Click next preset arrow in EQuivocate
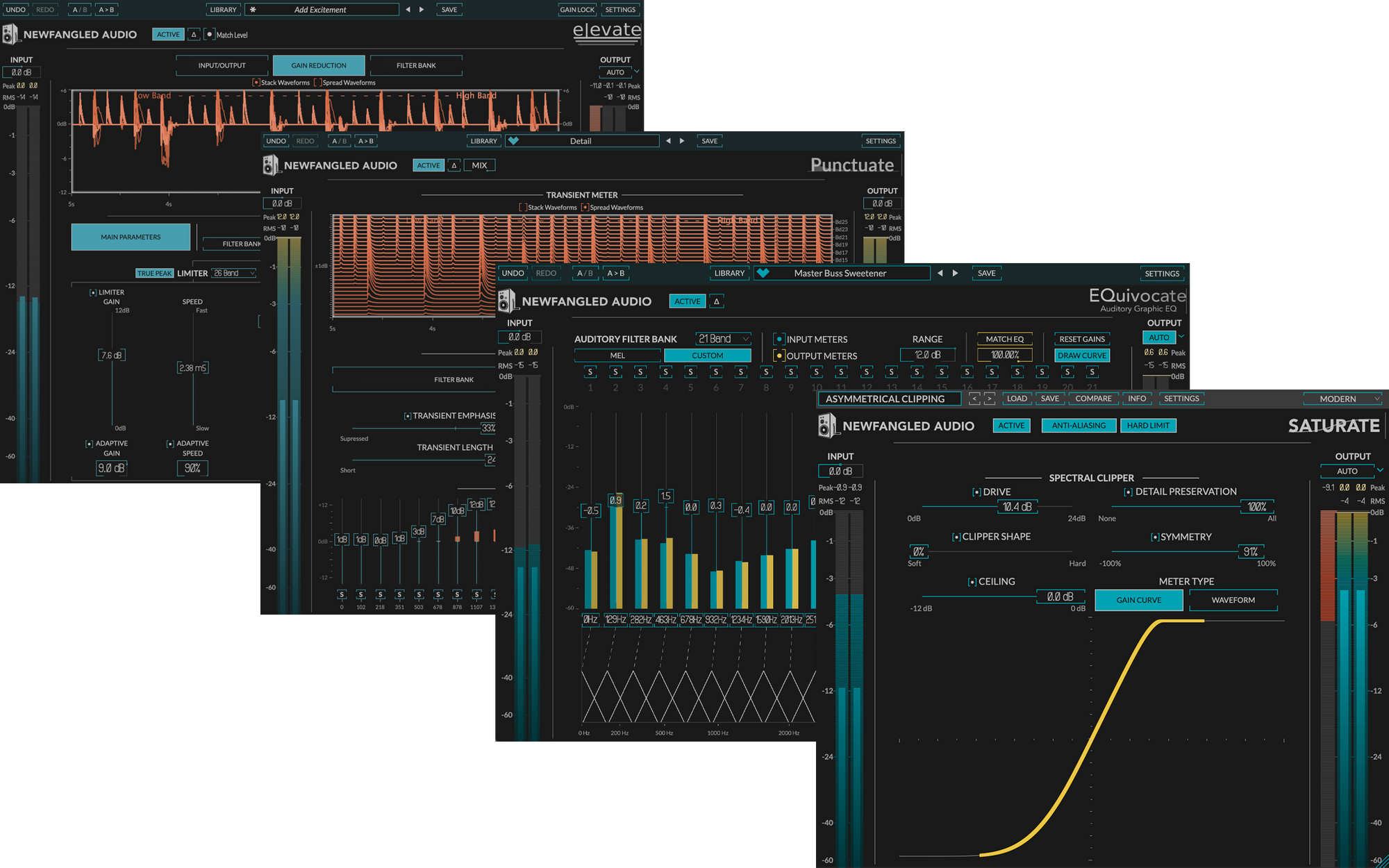Viewport: 1389px width, 868px height. [x=956, y=274]
